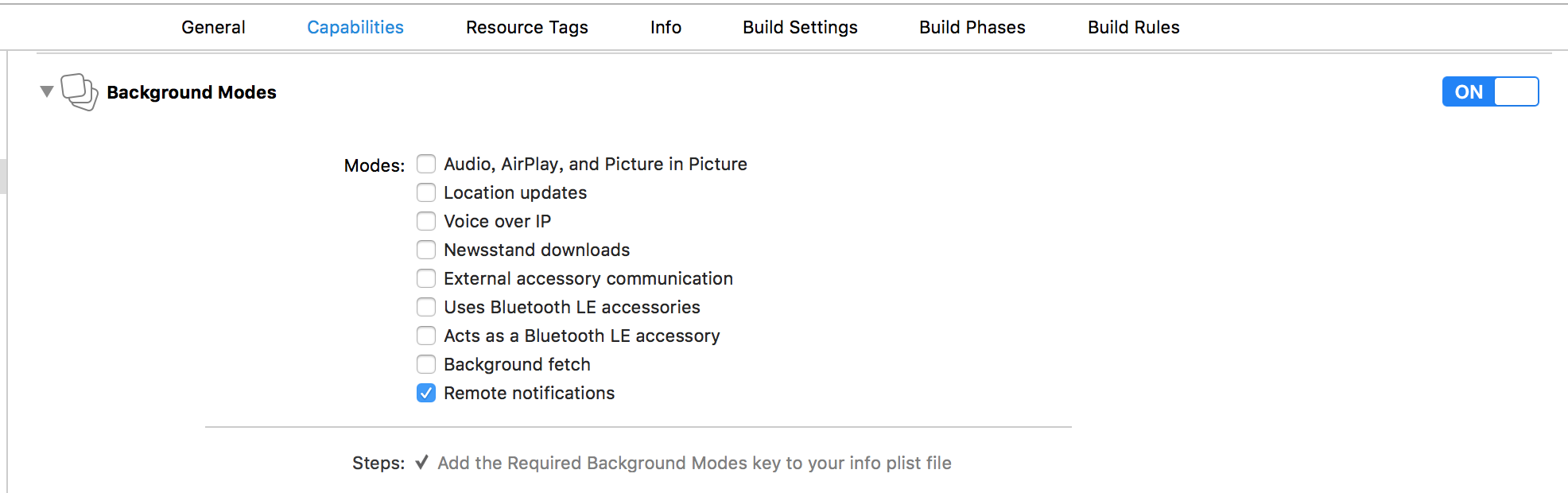The width and height of the screenshot is (1568, 493).
Task: Enable Voice over IP mode
Action: coord(426,221)
